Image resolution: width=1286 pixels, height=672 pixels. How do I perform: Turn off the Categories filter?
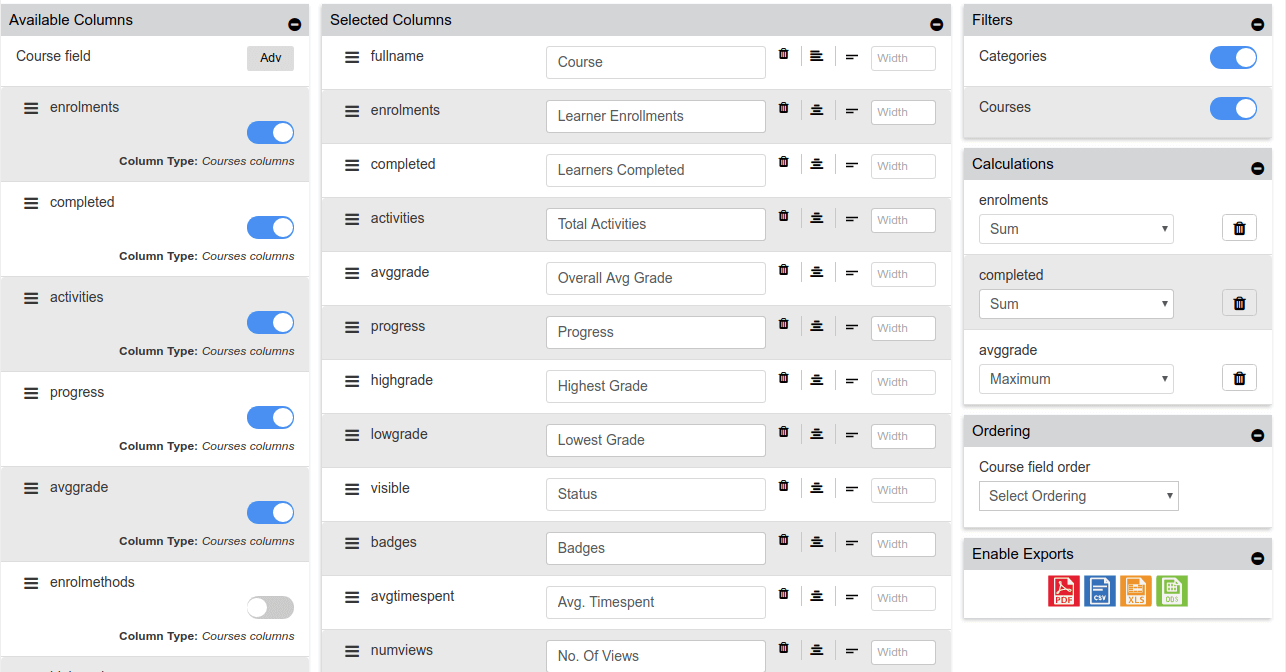click(x=1233, y=57)
